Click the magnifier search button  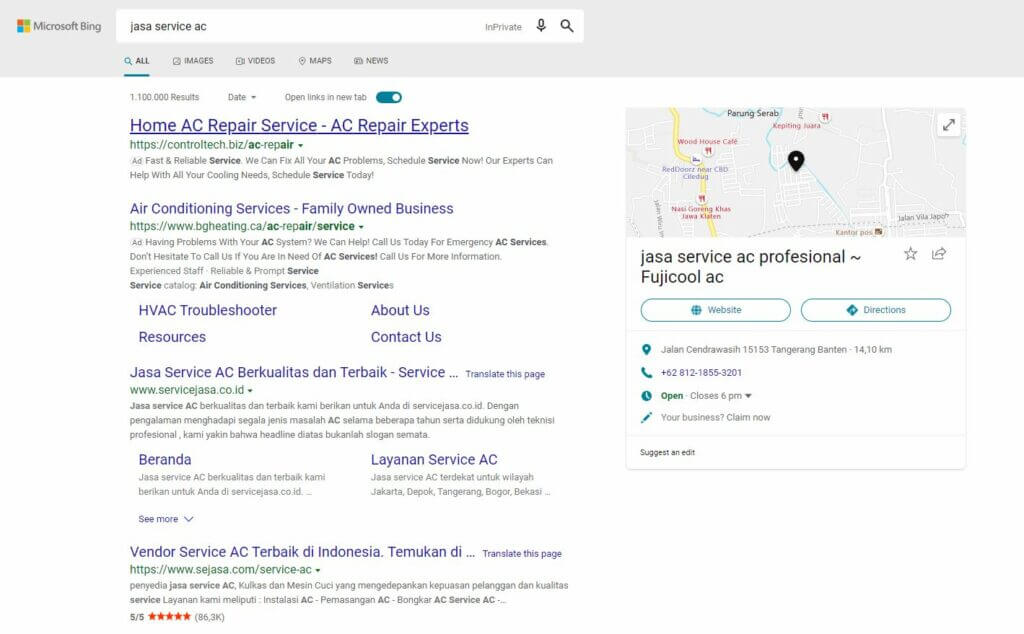coord(567,26)
